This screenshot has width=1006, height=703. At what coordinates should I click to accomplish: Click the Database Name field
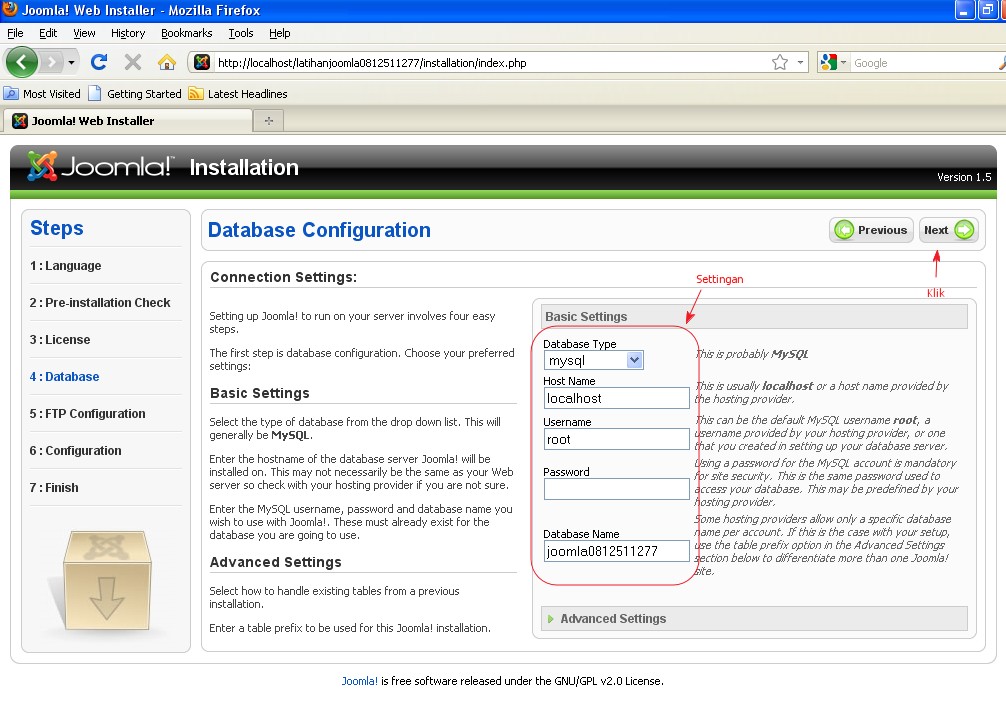617,551
